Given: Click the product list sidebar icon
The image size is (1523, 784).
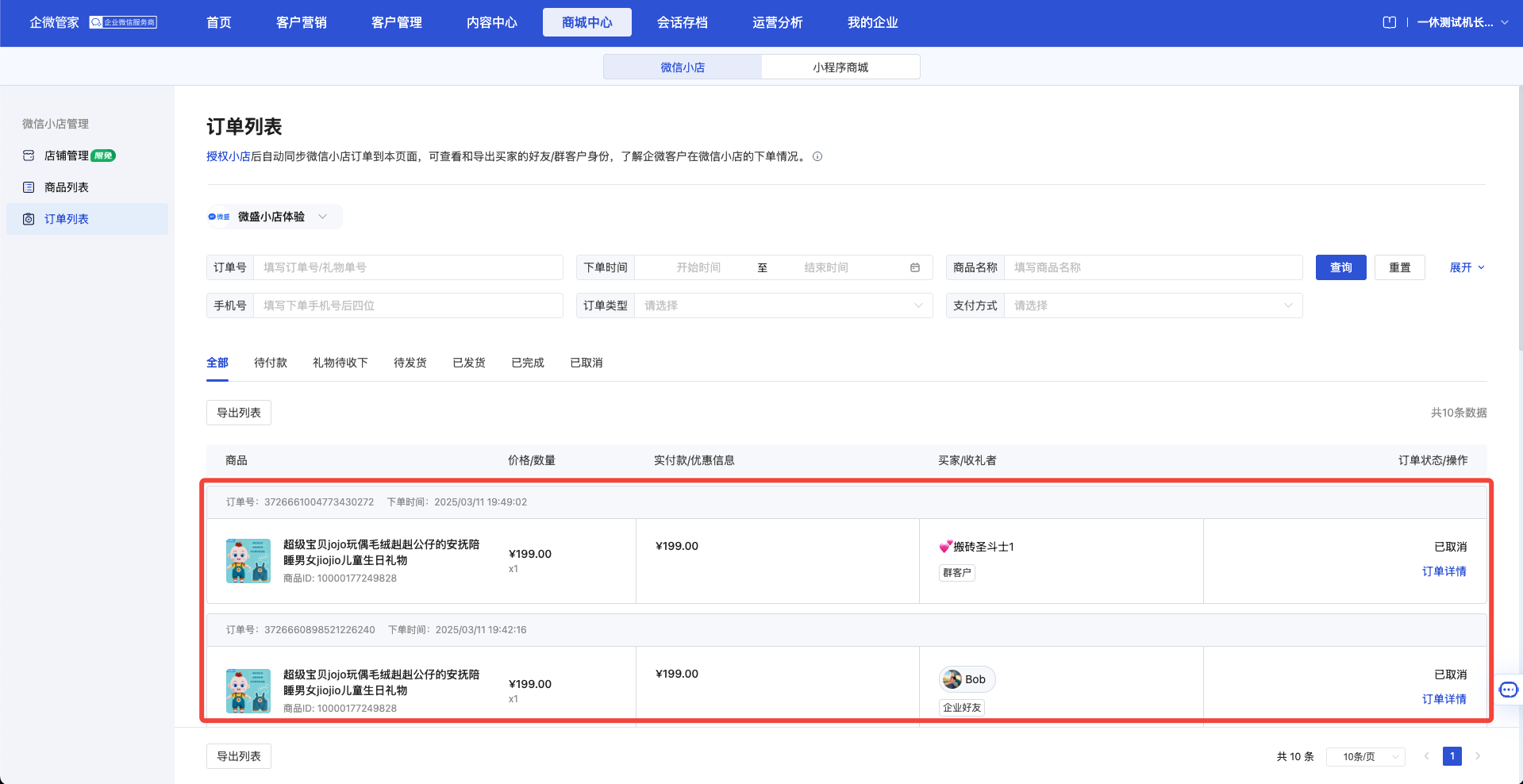Looking at the screenshot, I should (x=29, y=187).
